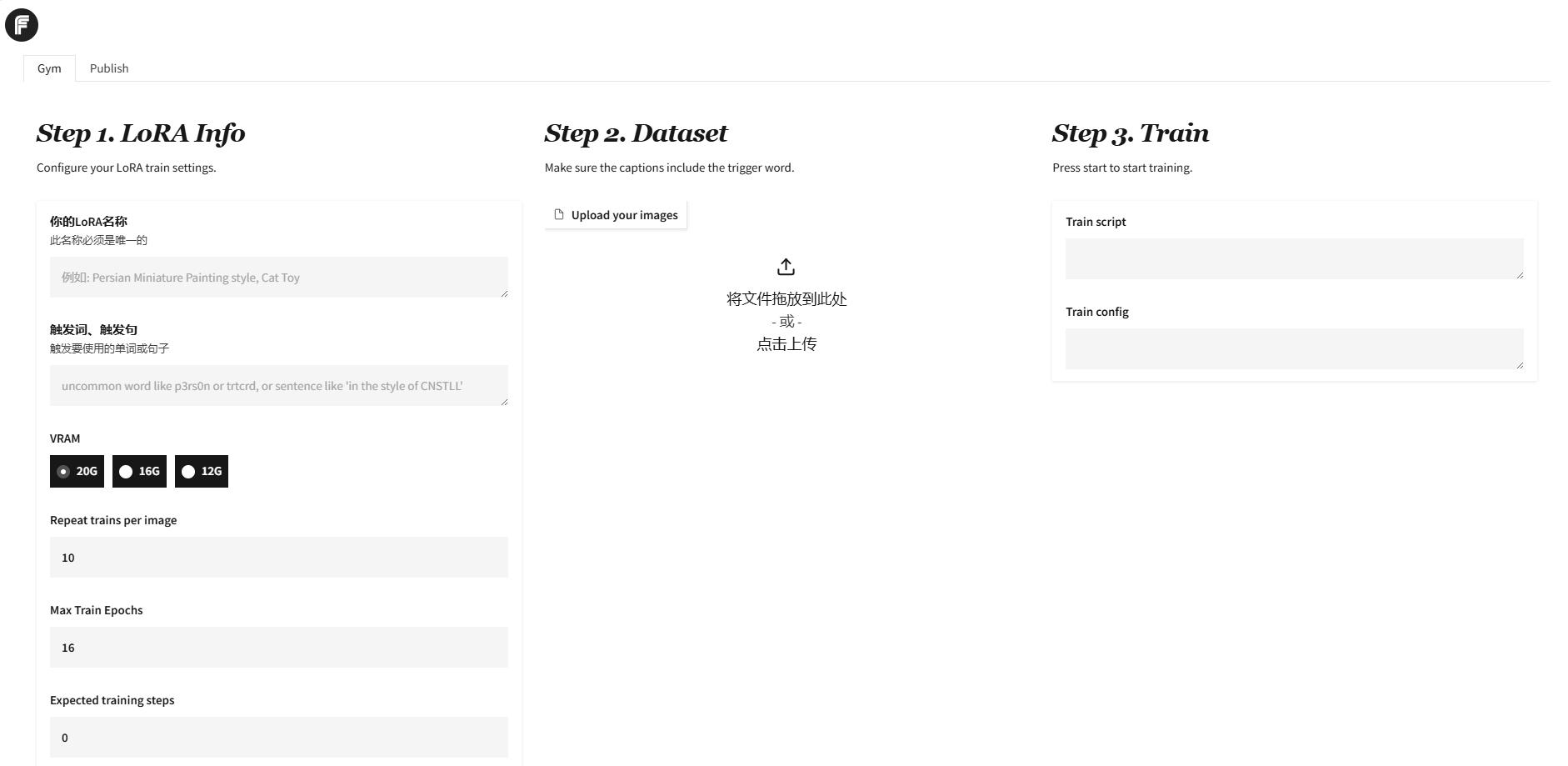Focus the LoRA name text field
This screenshot has width=1568, height=766.
point(278,277)
